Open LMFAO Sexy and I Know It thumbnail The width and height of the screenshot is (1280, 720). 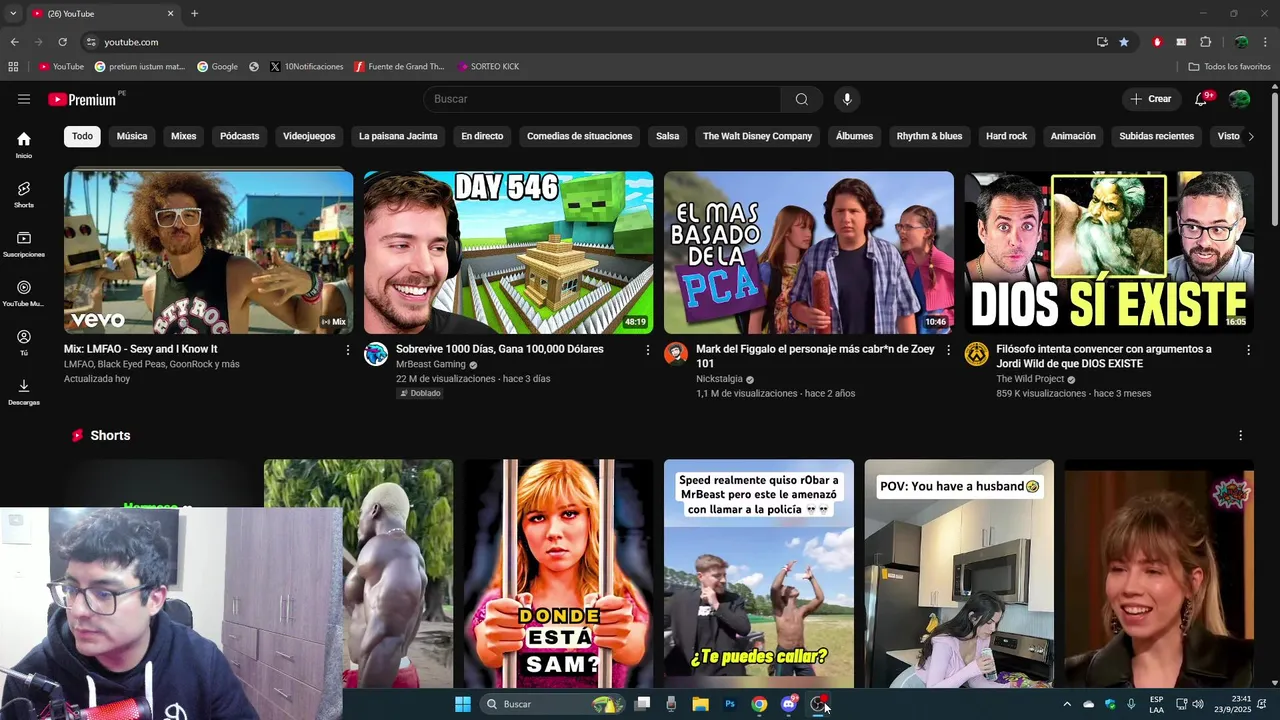(x=208, y=252)
